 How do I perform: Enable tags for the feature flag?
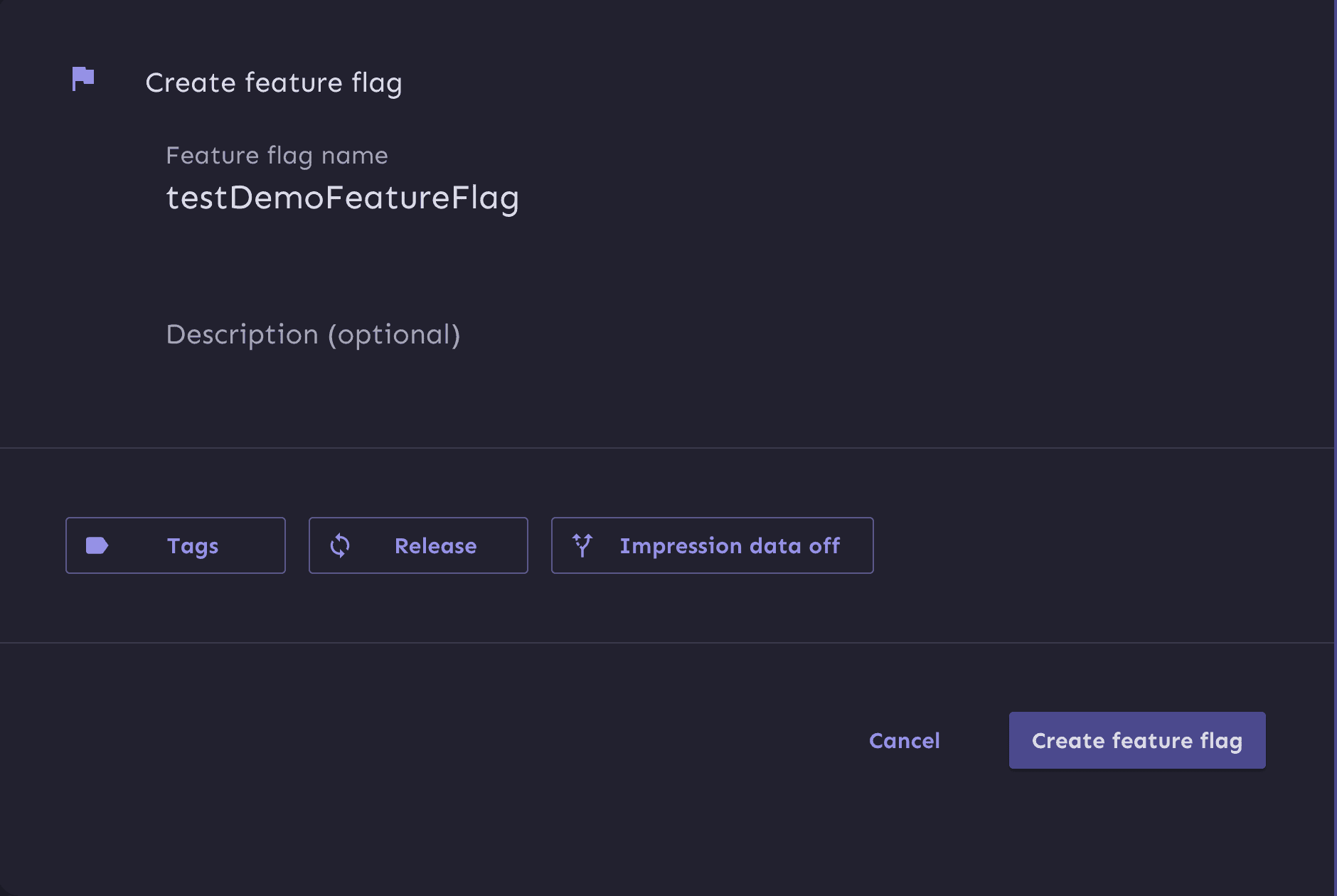click(x=176, y=545)
